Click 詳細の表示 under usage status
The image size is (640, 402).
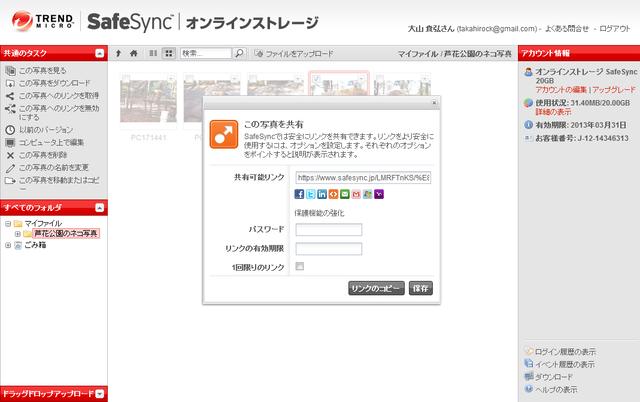[x=553, y=112]
